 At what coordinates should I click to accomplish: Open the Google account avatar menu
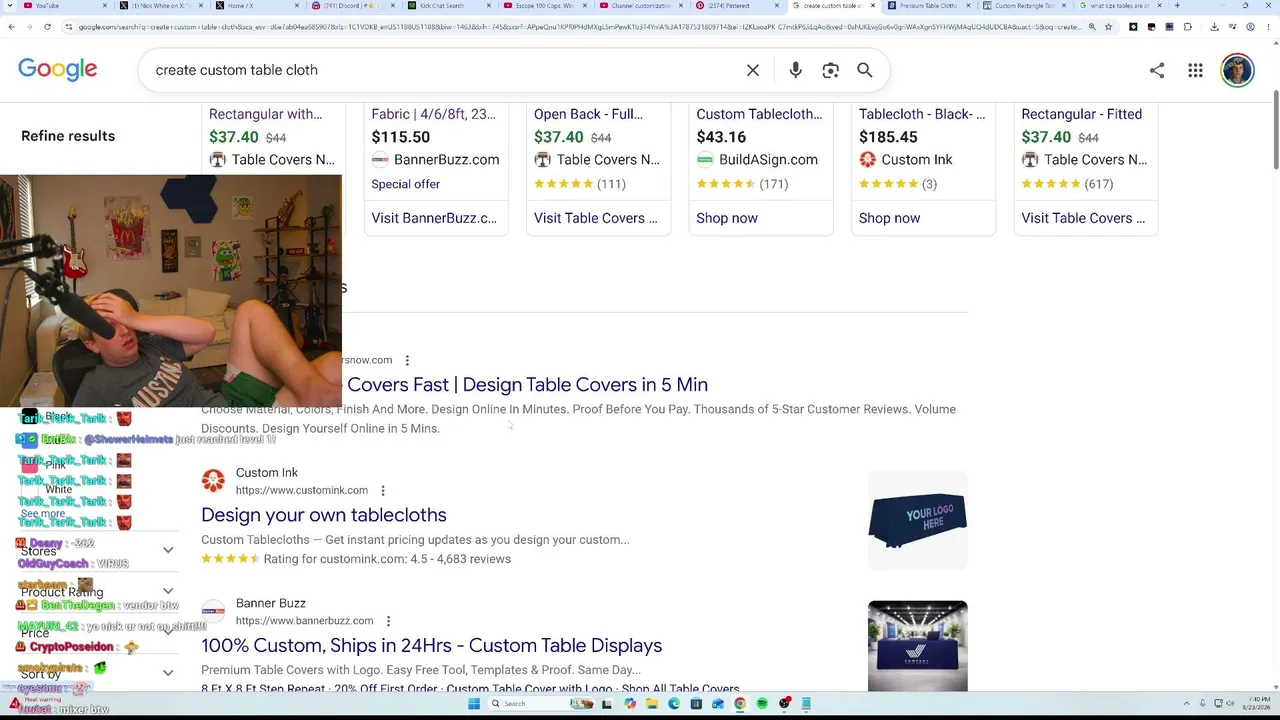pos(1237,70)
